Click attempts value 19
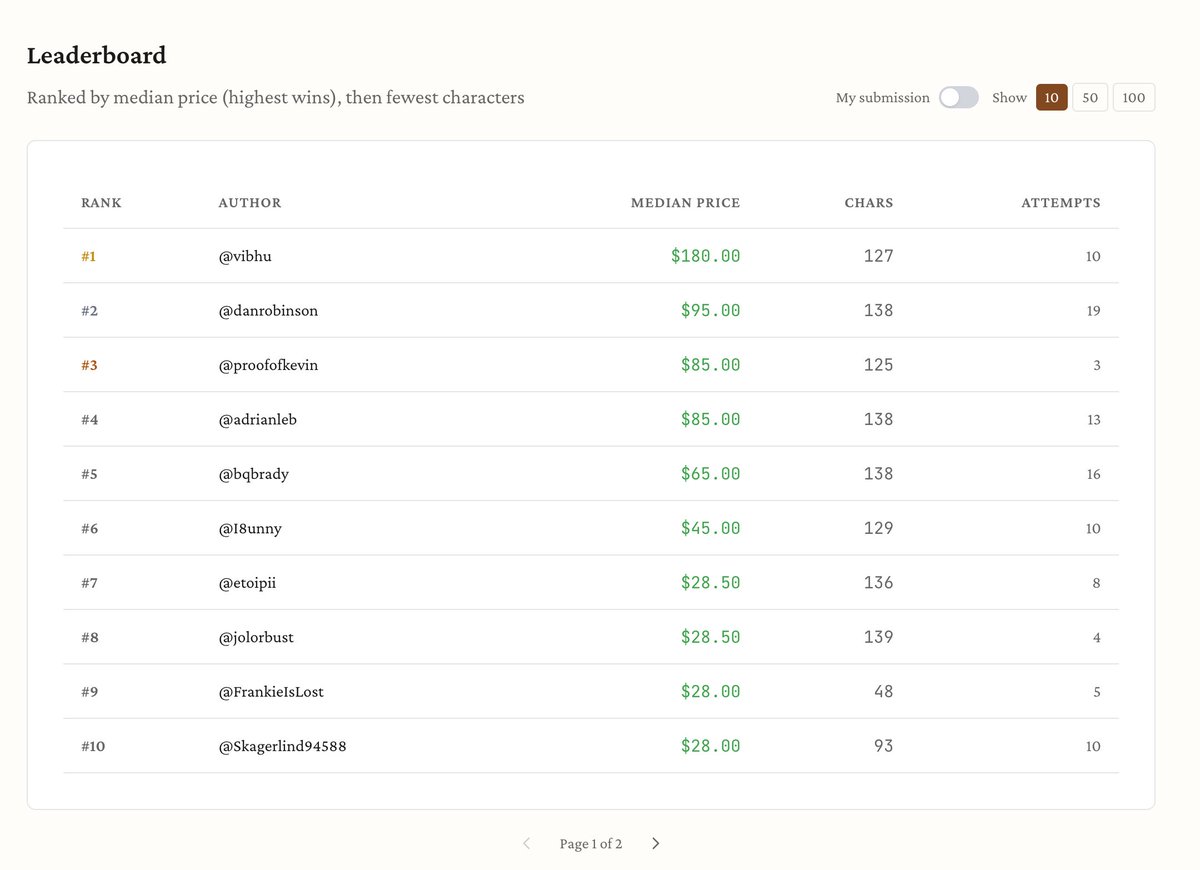Viewport: 1200px width, 870px height. click(1093, 311)
